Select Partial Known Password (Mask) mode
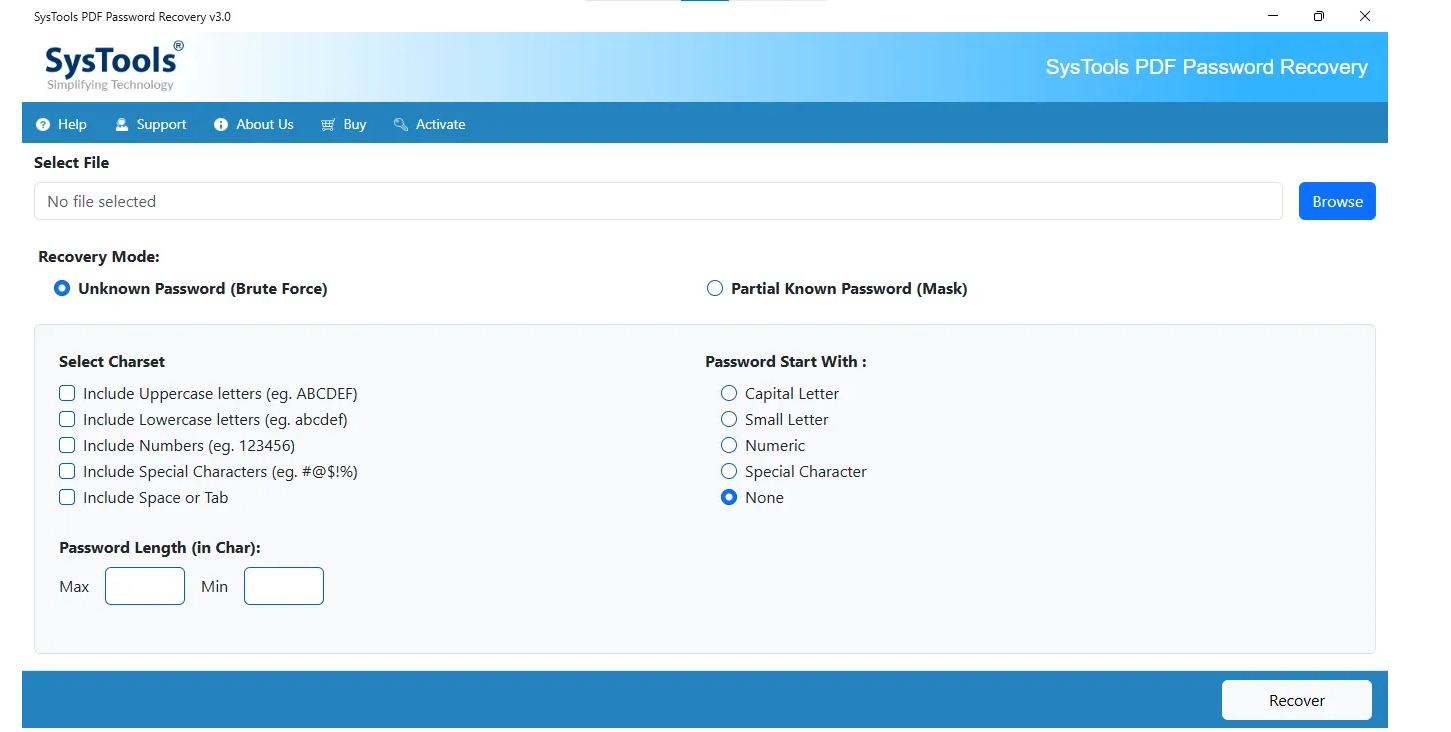 715,288
